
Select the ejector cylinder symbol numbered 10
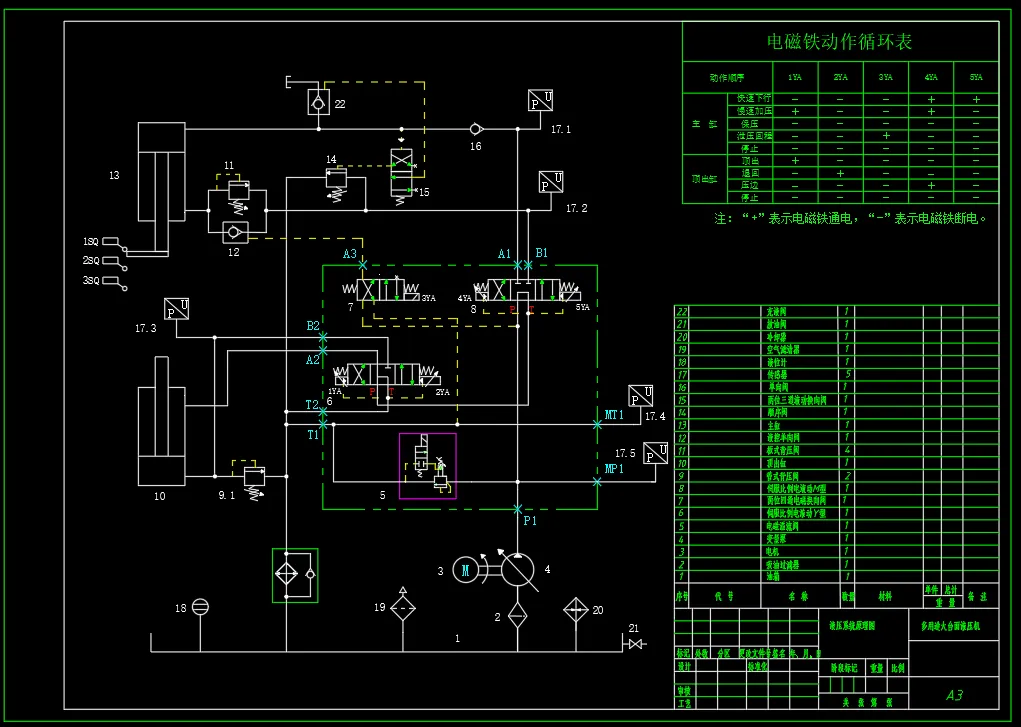(x=161, y=420)
